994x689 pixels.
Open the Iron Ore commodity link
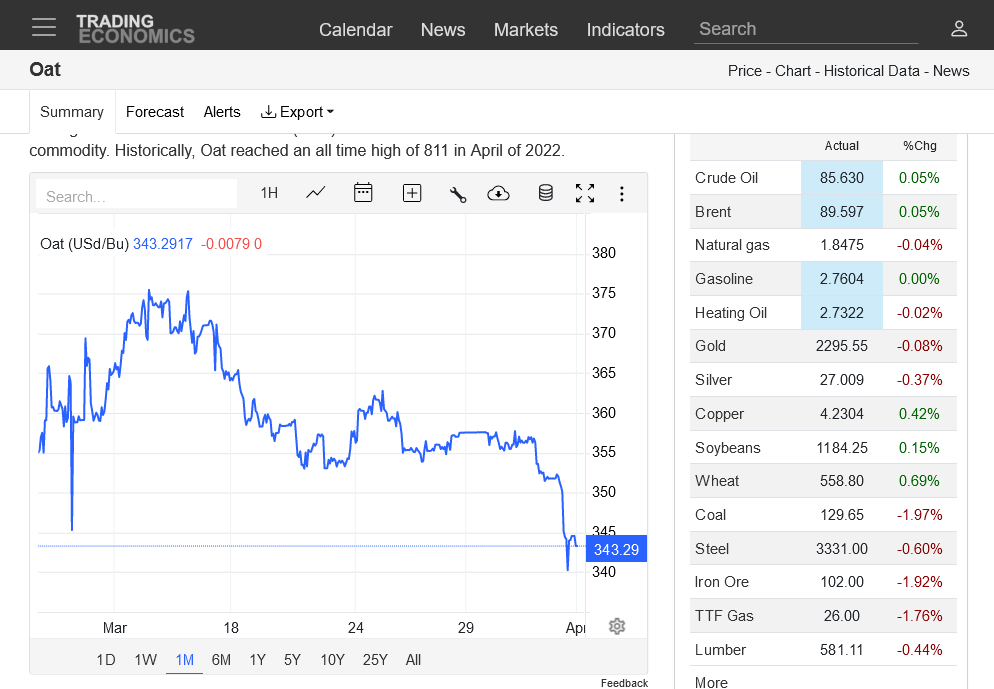(x=721, y=582)
